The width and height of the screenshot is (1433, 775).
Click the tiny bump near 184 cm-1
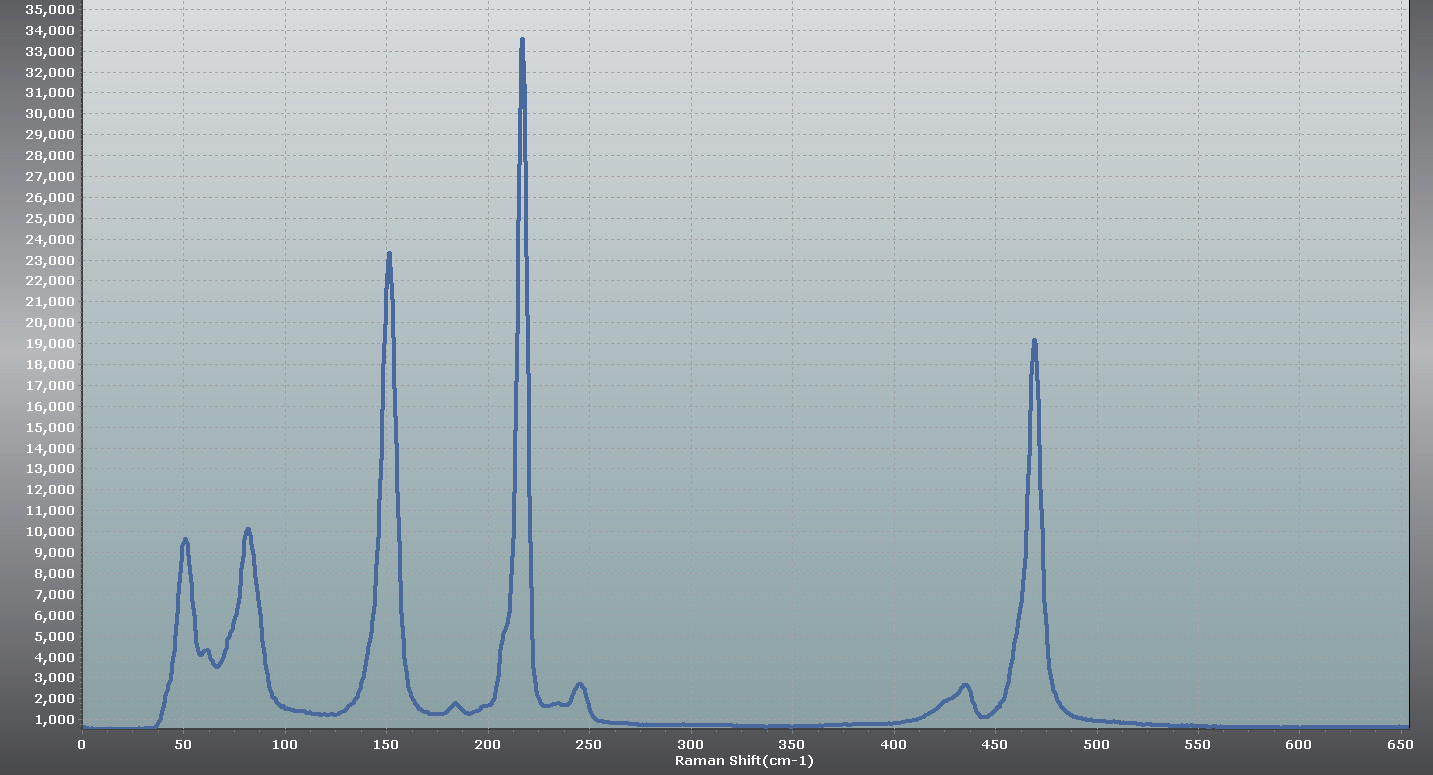(x=455, y=703)
